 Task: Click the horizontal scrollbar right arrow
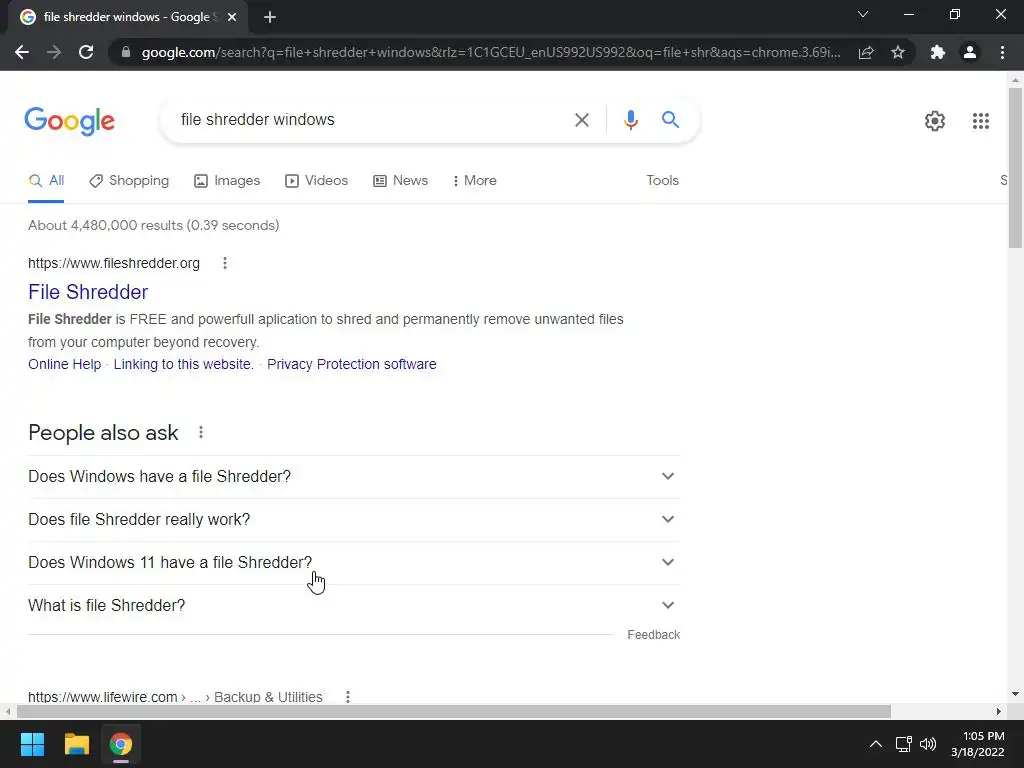(x=999, y=711)
